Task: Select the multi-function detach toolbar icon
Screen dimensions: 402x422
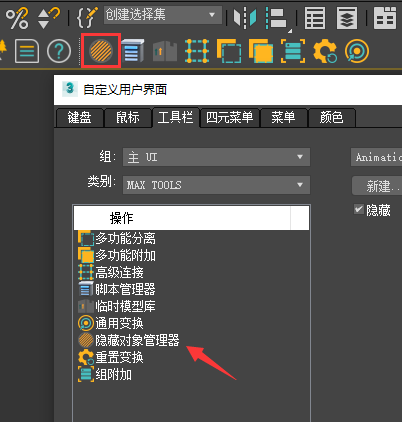Action: pos(229,51)
